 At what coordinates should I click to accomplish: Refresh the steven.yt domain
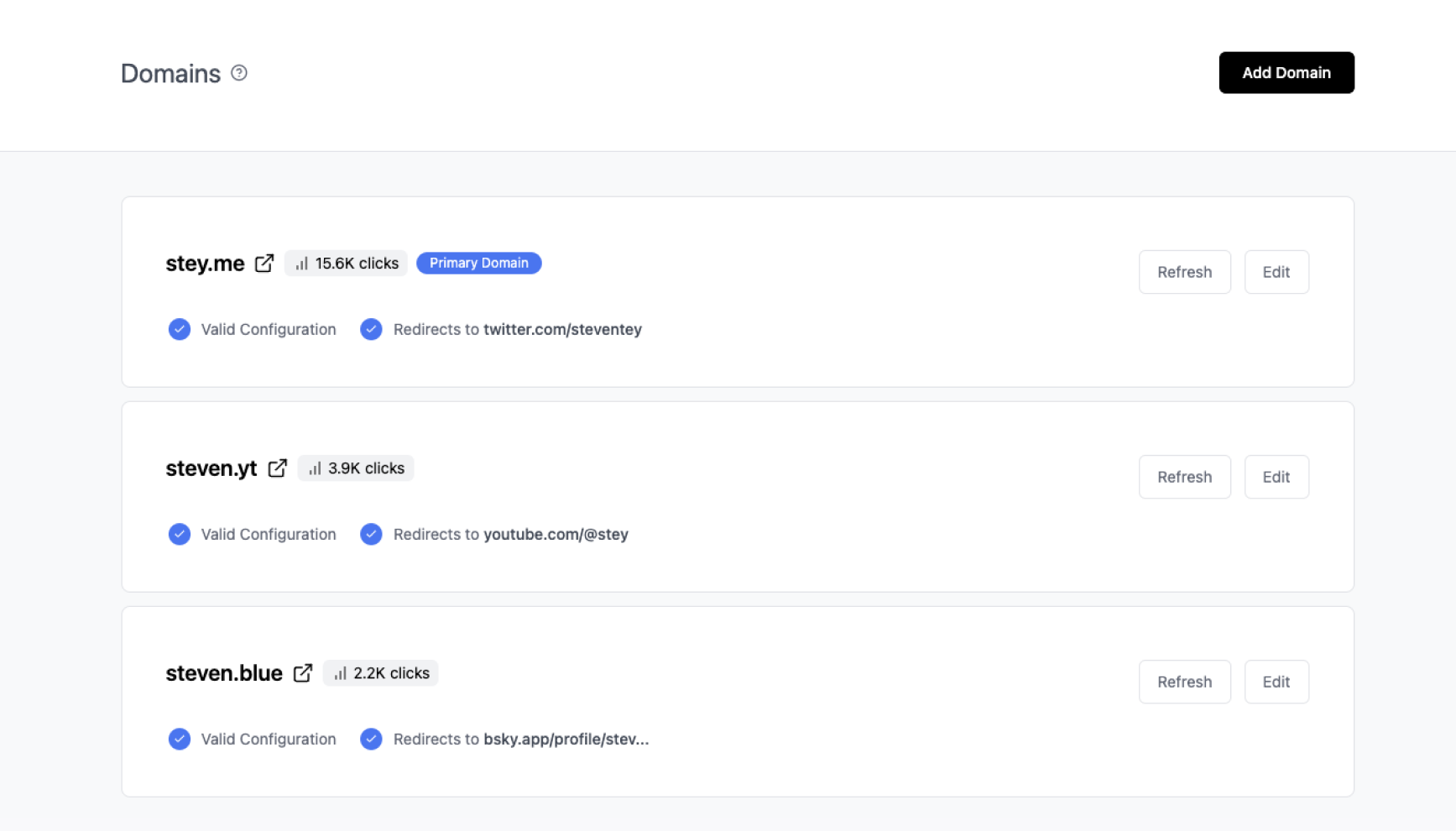(x=1184, y=477)
